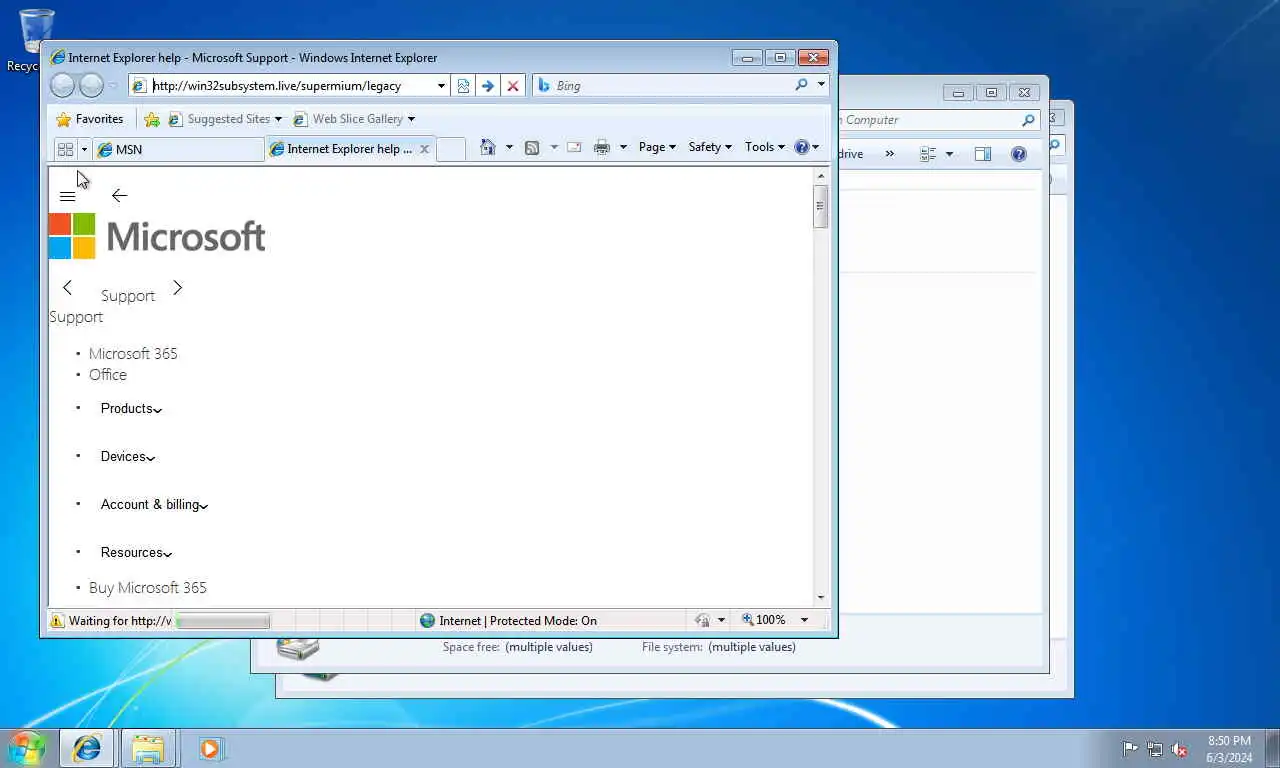Open the Favorites center button
Image resolution: width=1280 pixels, height=768 pixels.
pos(90,119)
